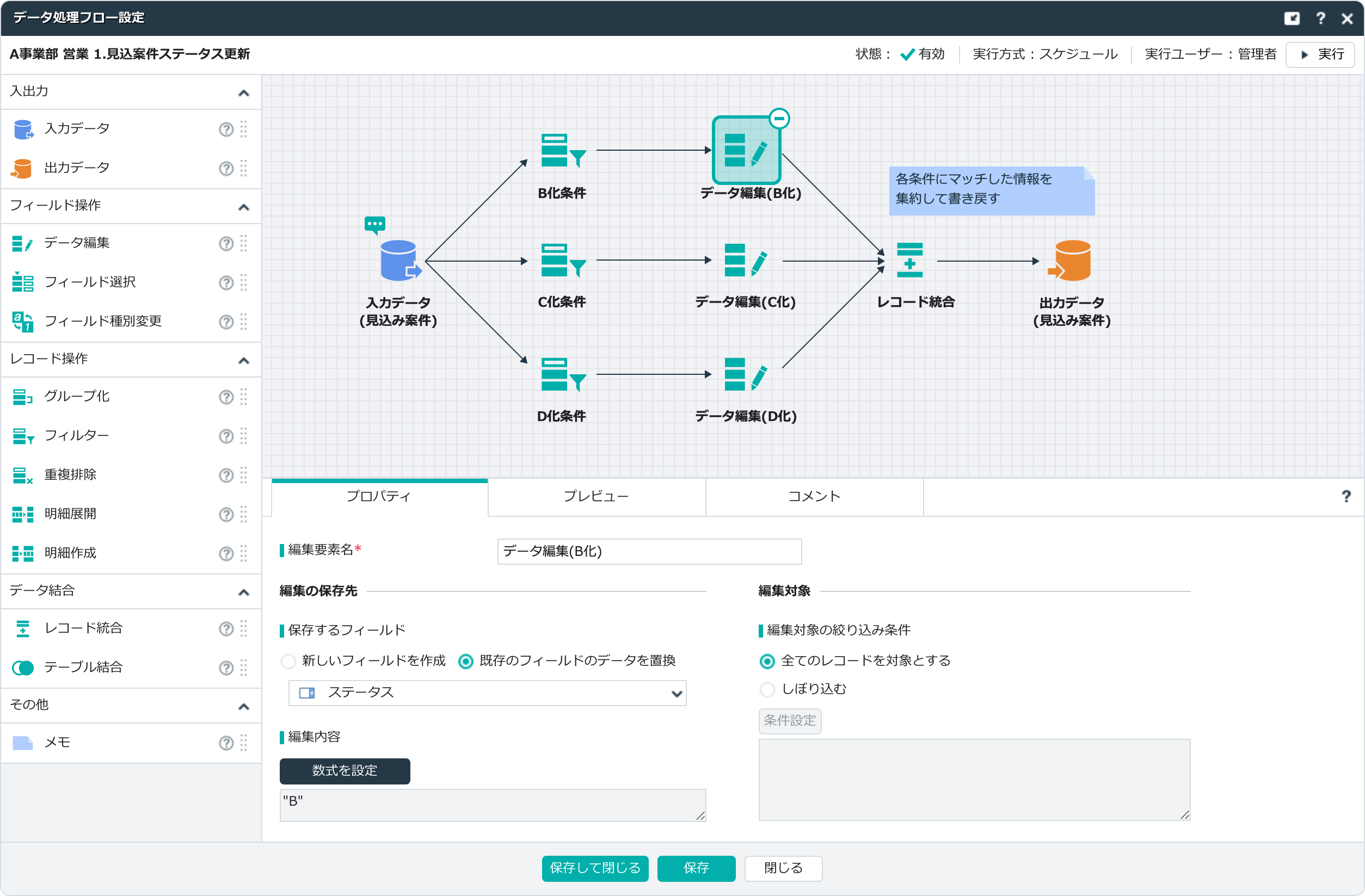
Task: Click the B化条件 filter node icon
Action: [x=562, y=150]
